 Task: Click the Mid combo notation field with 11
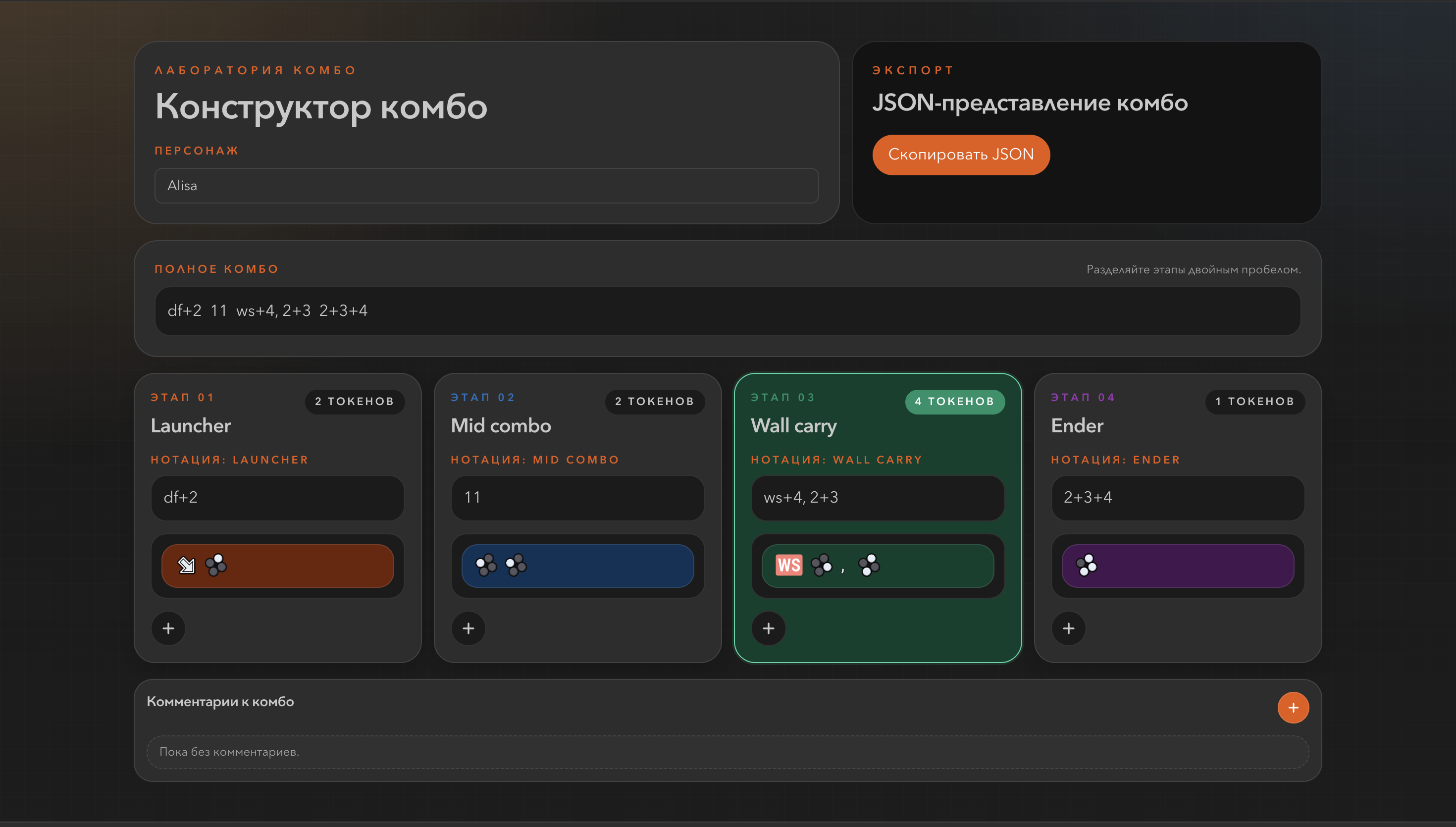click(x=577, y=498)
